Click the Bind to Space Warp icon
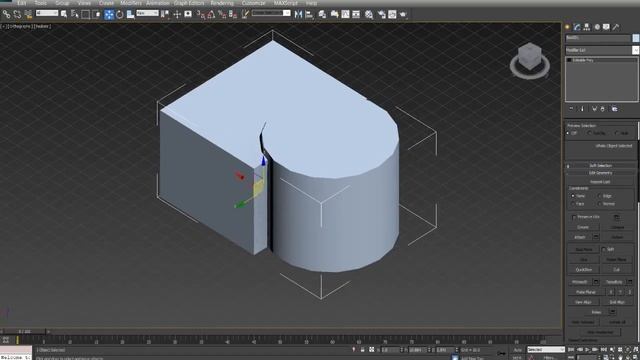 click(28, 14)
